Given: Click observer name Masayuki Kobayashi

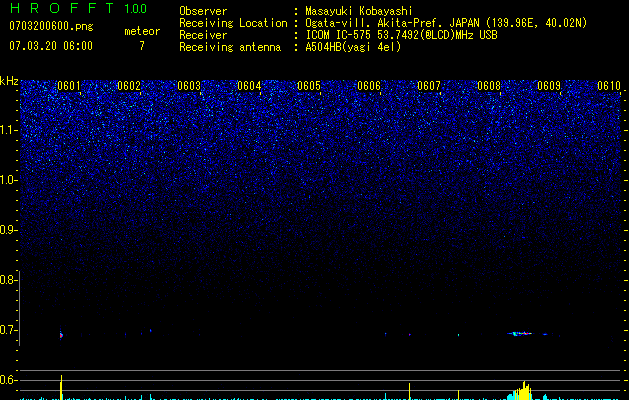Looking at the screenshot, I should [x=359, y=11].
